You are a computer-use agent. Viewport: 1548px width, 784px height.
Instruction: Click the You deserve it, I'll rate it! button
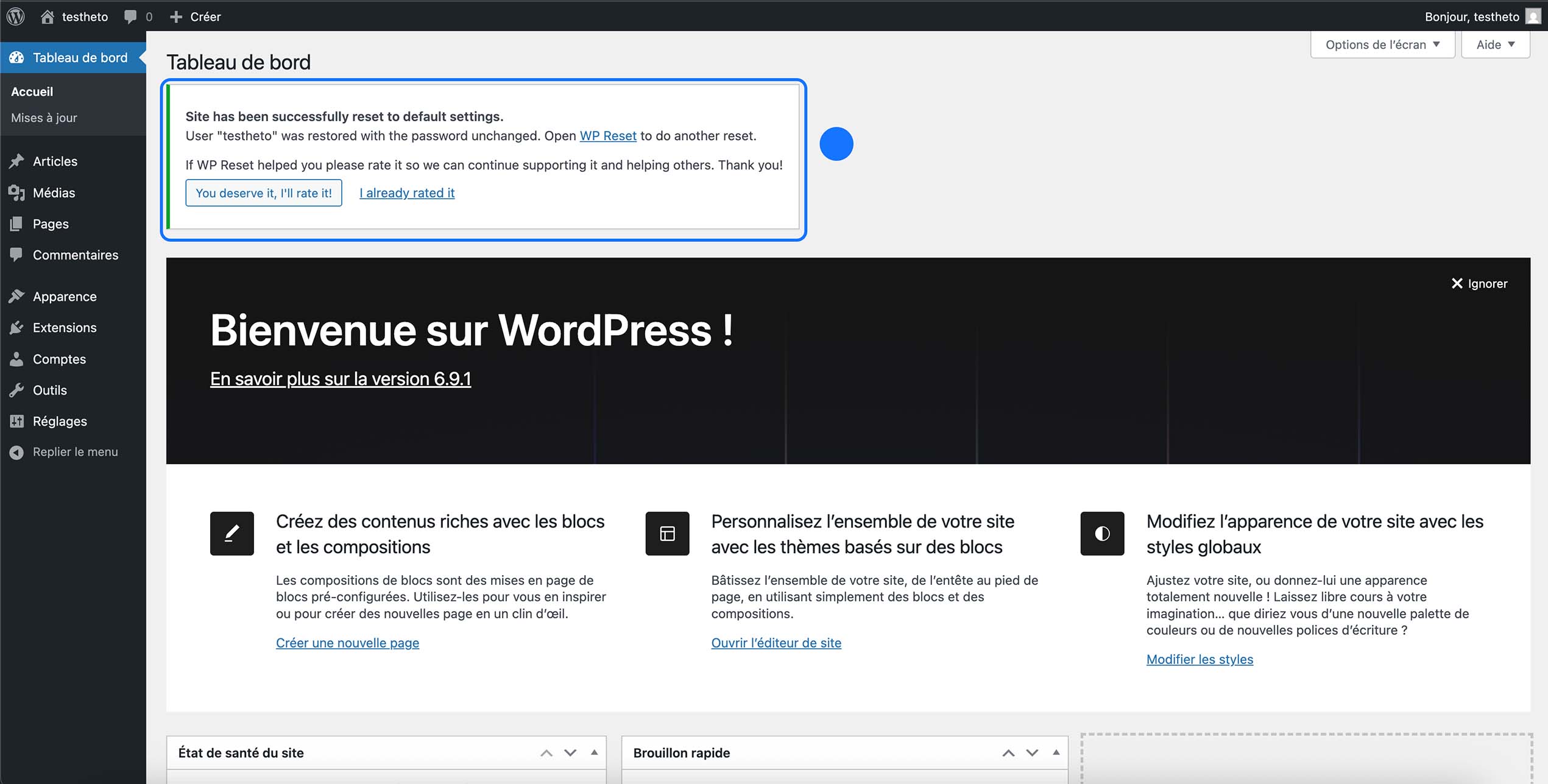click(x=264, y=192)
